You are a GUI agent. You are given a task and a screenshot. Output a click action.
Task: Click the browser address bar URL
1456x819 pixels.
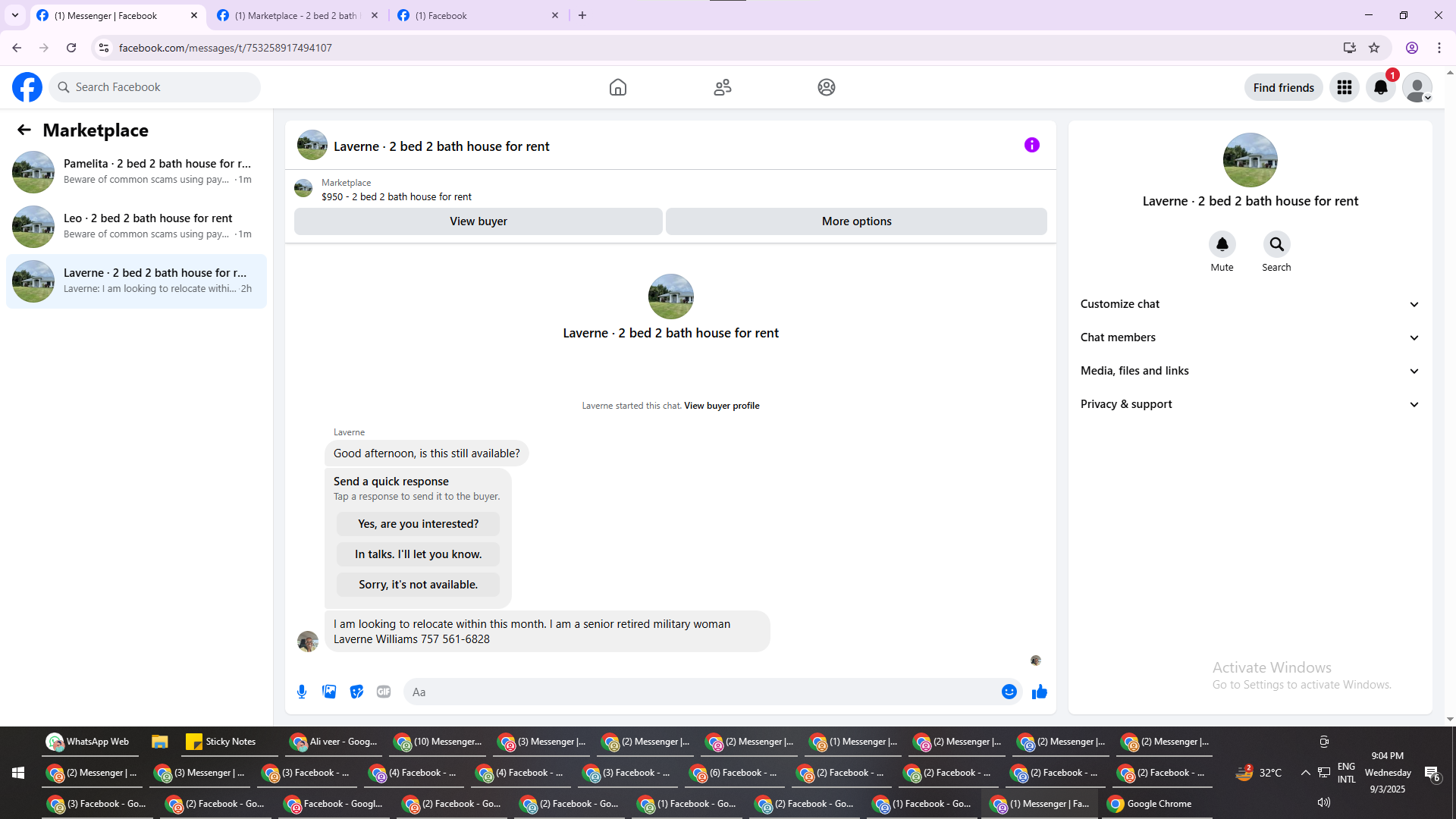point(225,48)
